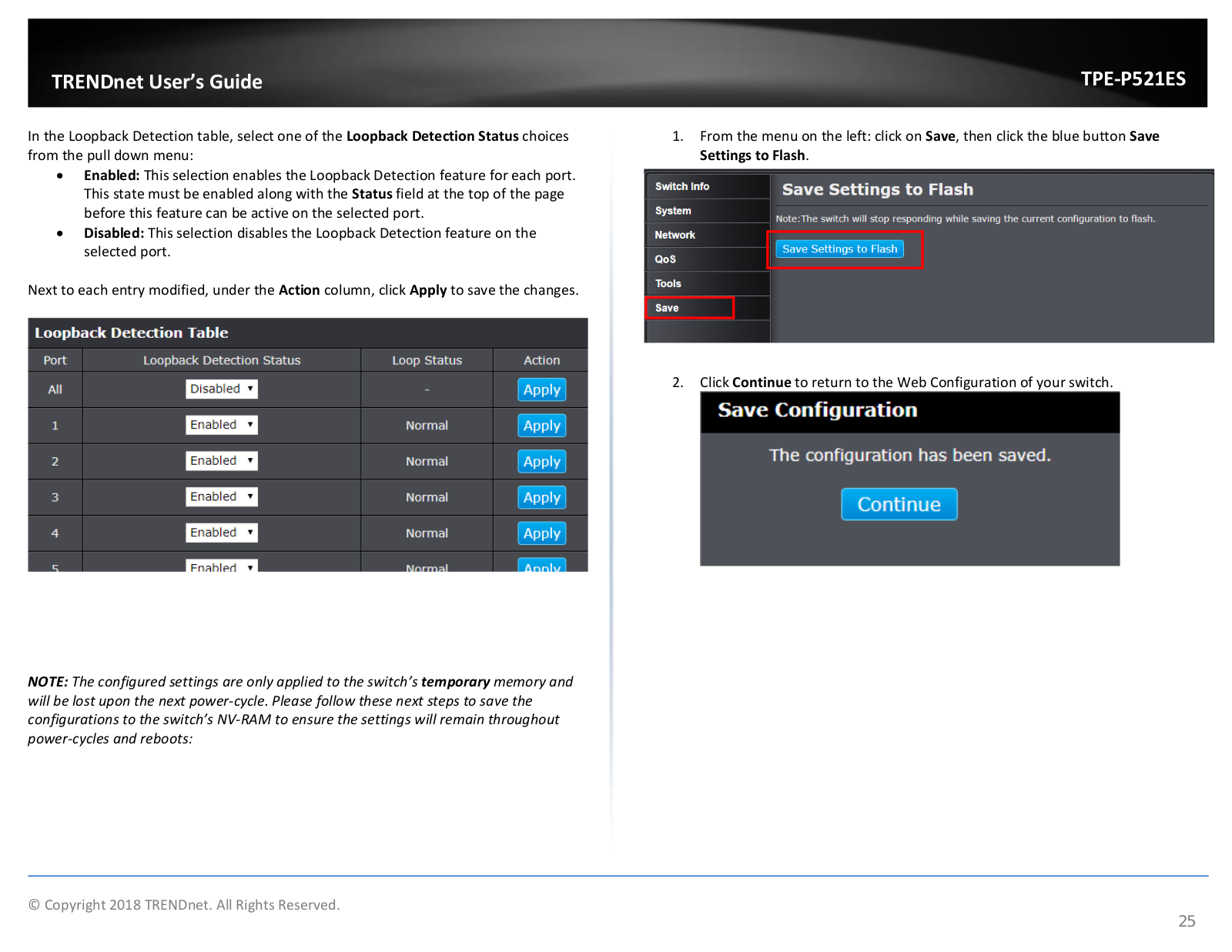Click Apply in the All ports row
This screenshot has height=952, width=1232.
542,389
